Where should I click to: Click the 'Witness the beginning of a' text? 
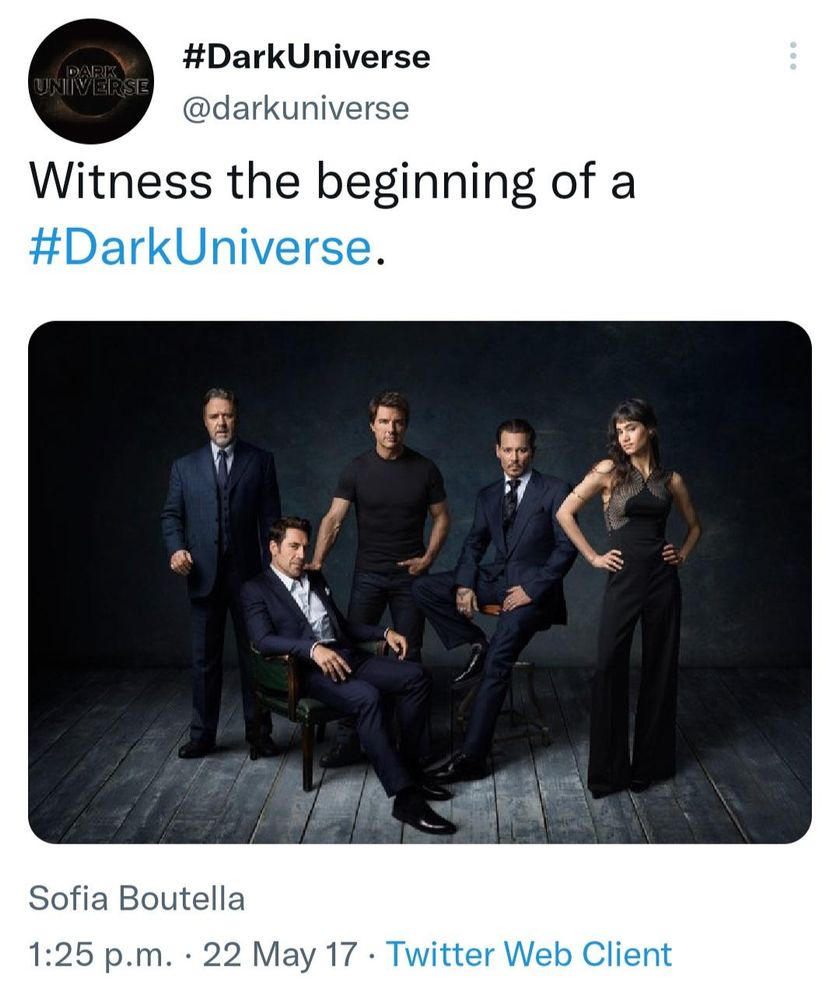(x=332, y=183)
